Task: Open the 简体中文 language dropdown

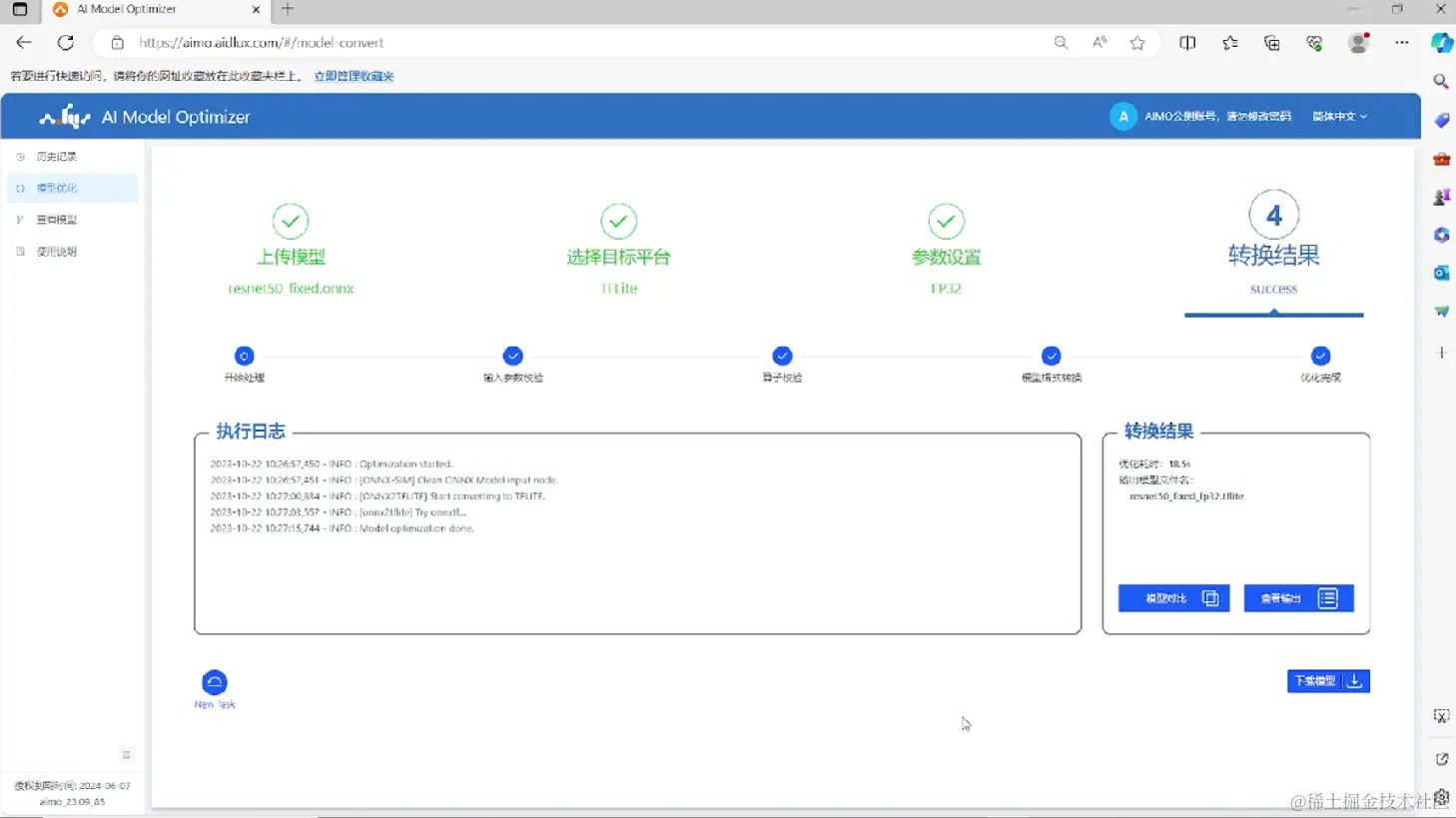Action: point(1339,116)
